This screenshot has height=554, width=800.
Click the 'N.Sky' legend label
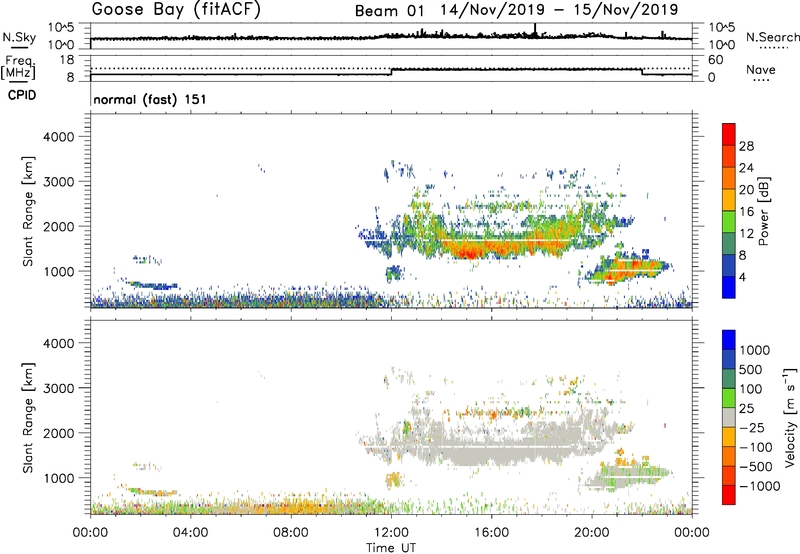(19, 38)
